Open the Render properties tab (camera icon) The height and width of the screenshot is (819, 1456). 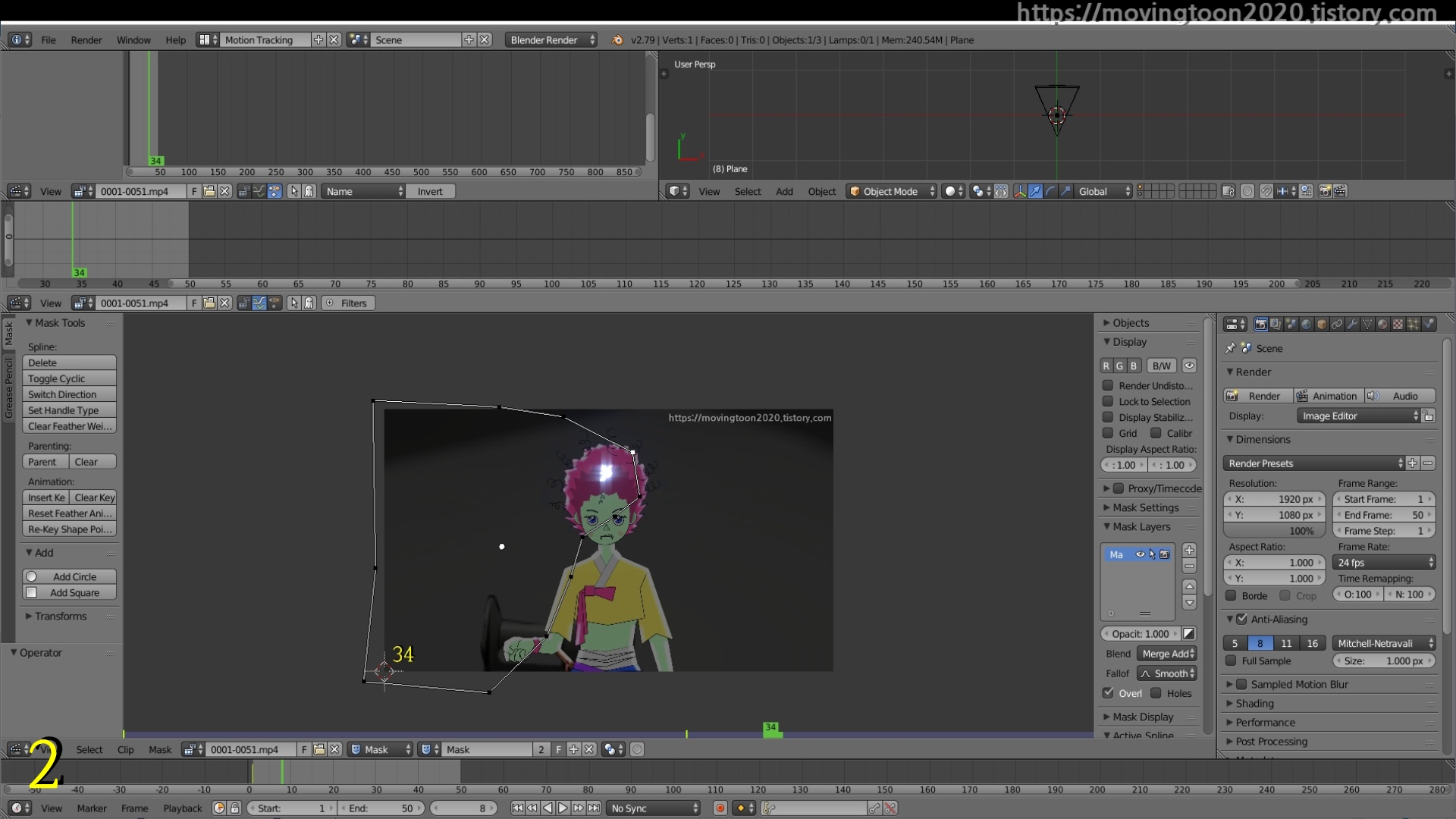tap(1260, 325)
